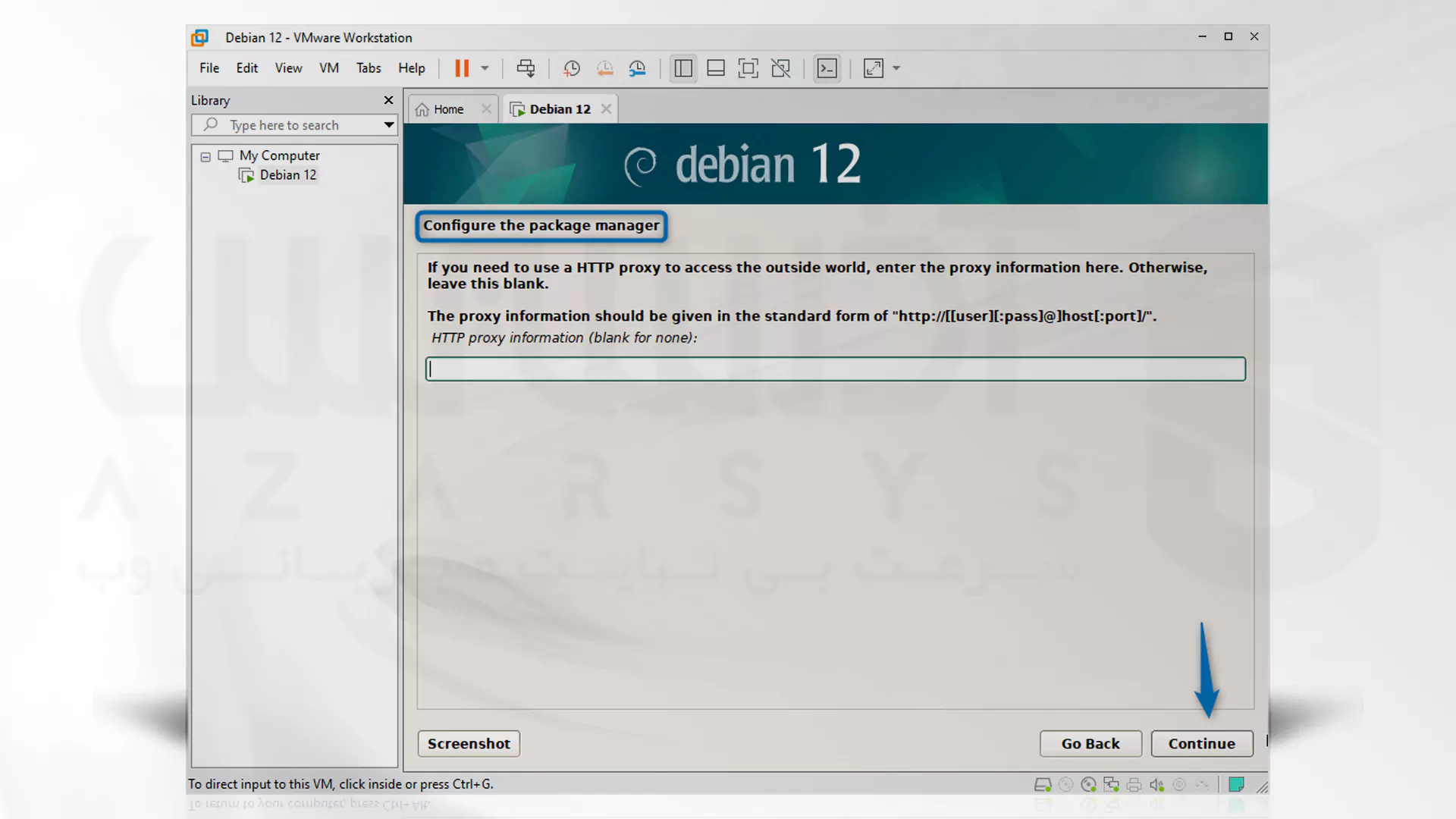This screenshot has height=819, width=1456.
Task: Select the Home tab
Action: (448, 108)
